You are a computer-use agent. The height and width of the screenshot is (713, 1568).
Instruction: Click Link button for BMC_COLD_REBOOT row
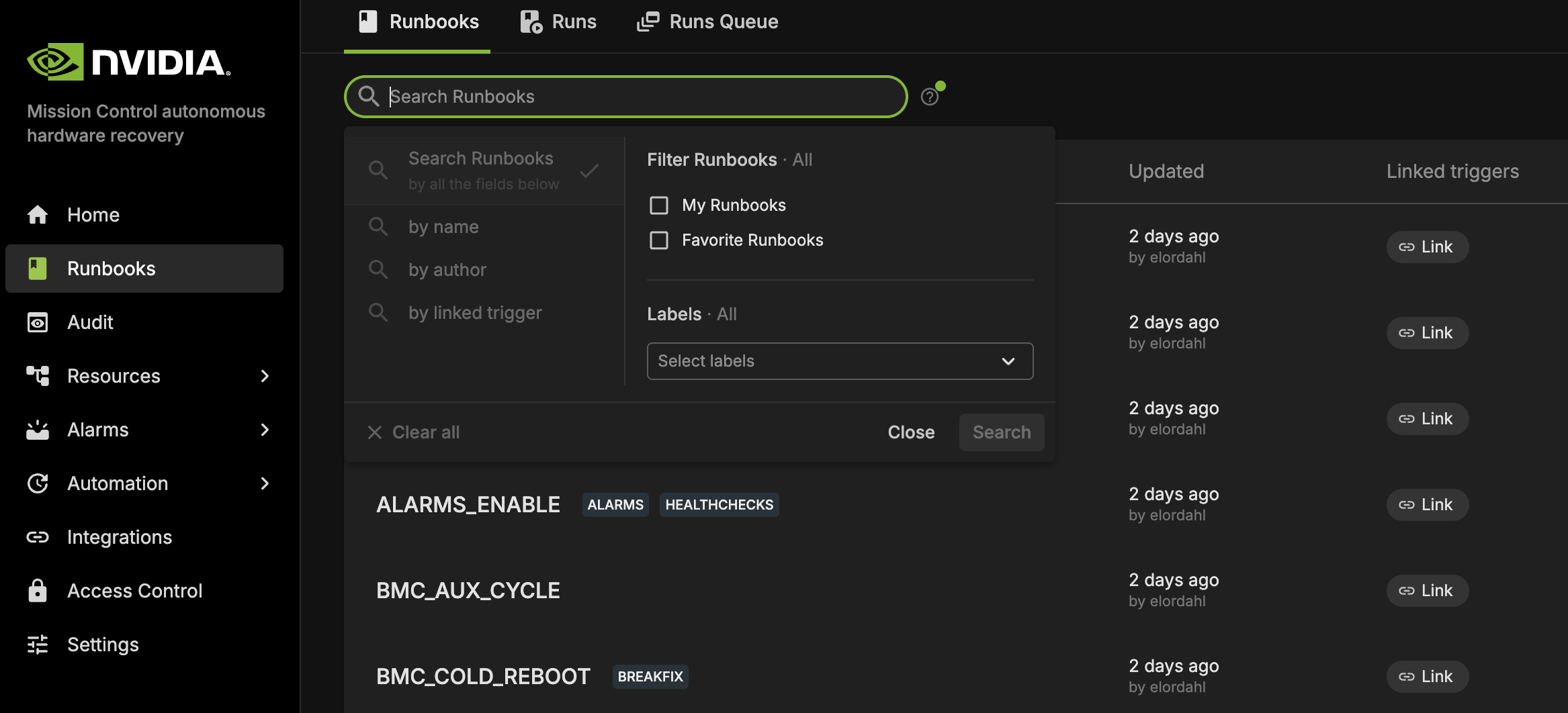[x=1428, y=677]
